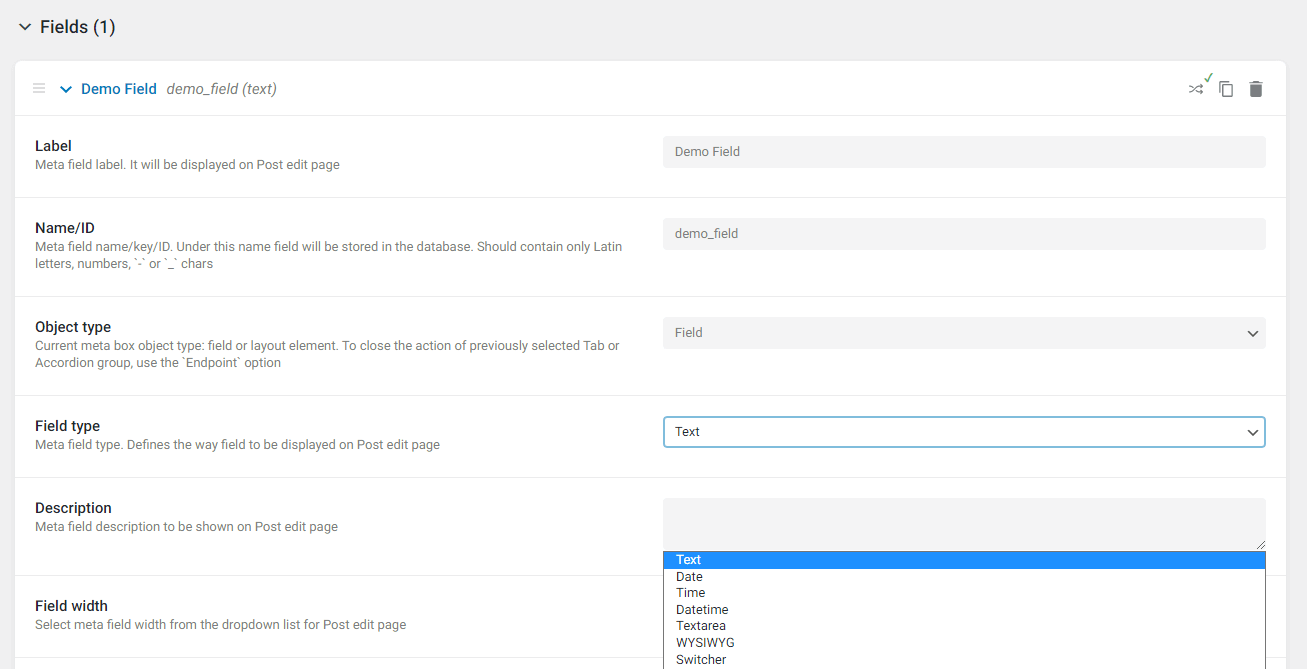Click the Demo Field title link
The width and height of the screenshot is (1307, 669).
[119, 89]
